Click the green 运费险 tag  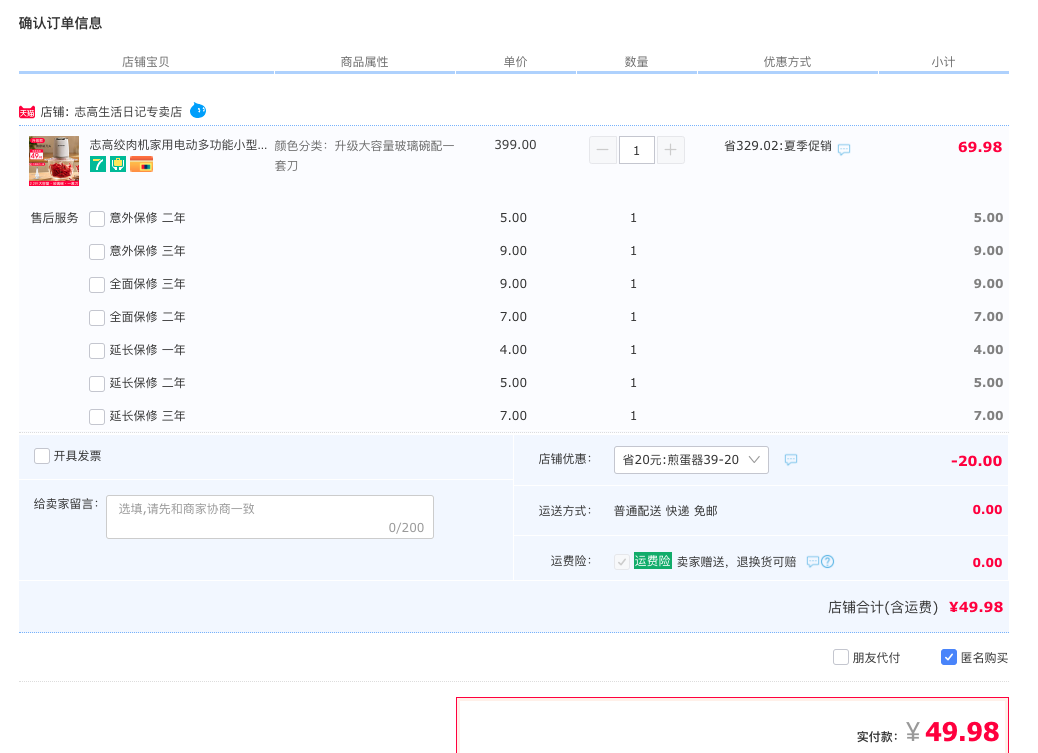pos(653,561)
